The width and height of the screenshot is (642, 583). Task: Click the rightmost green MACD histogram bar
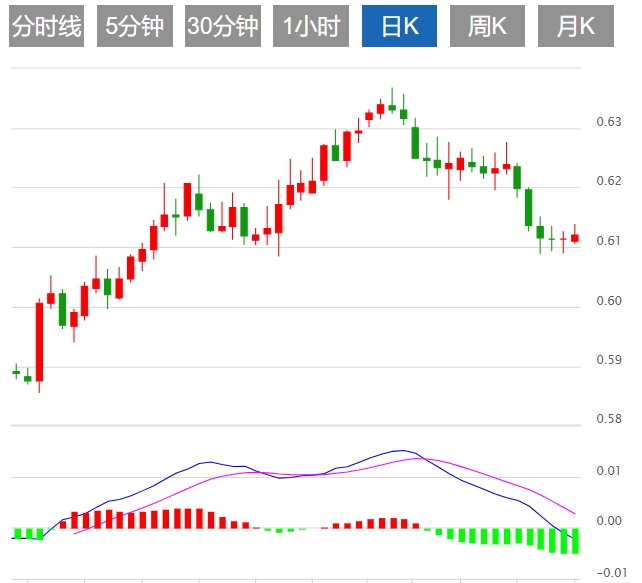coord(575,541)
